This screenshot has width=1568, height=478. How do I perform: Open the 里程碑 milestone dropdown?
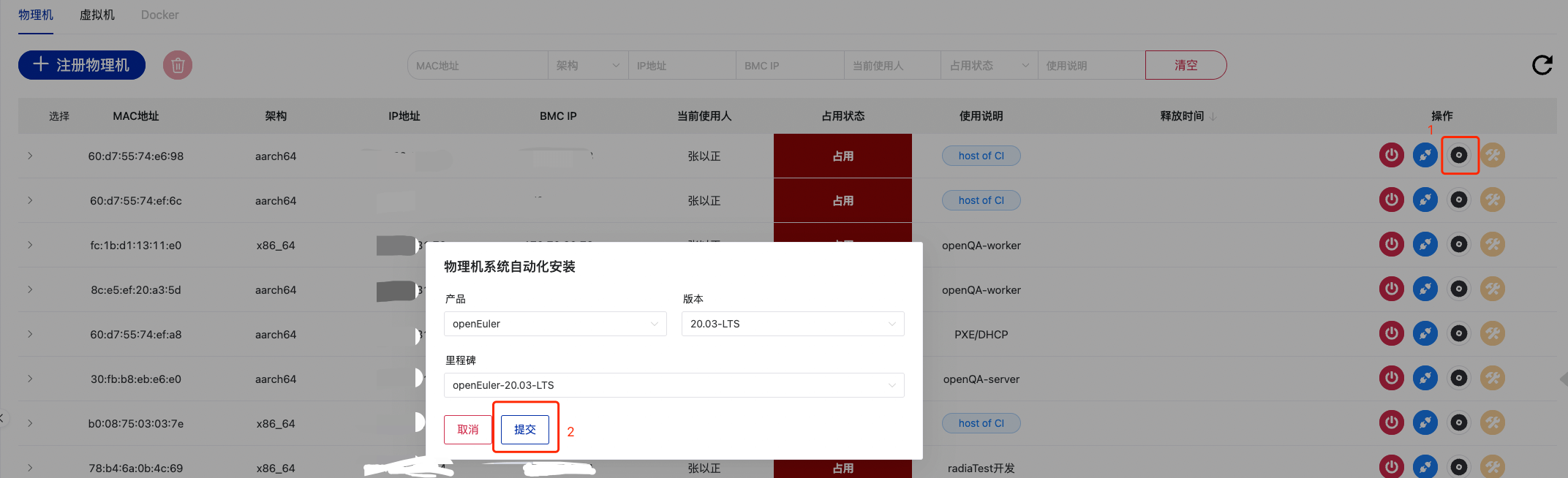674,385
